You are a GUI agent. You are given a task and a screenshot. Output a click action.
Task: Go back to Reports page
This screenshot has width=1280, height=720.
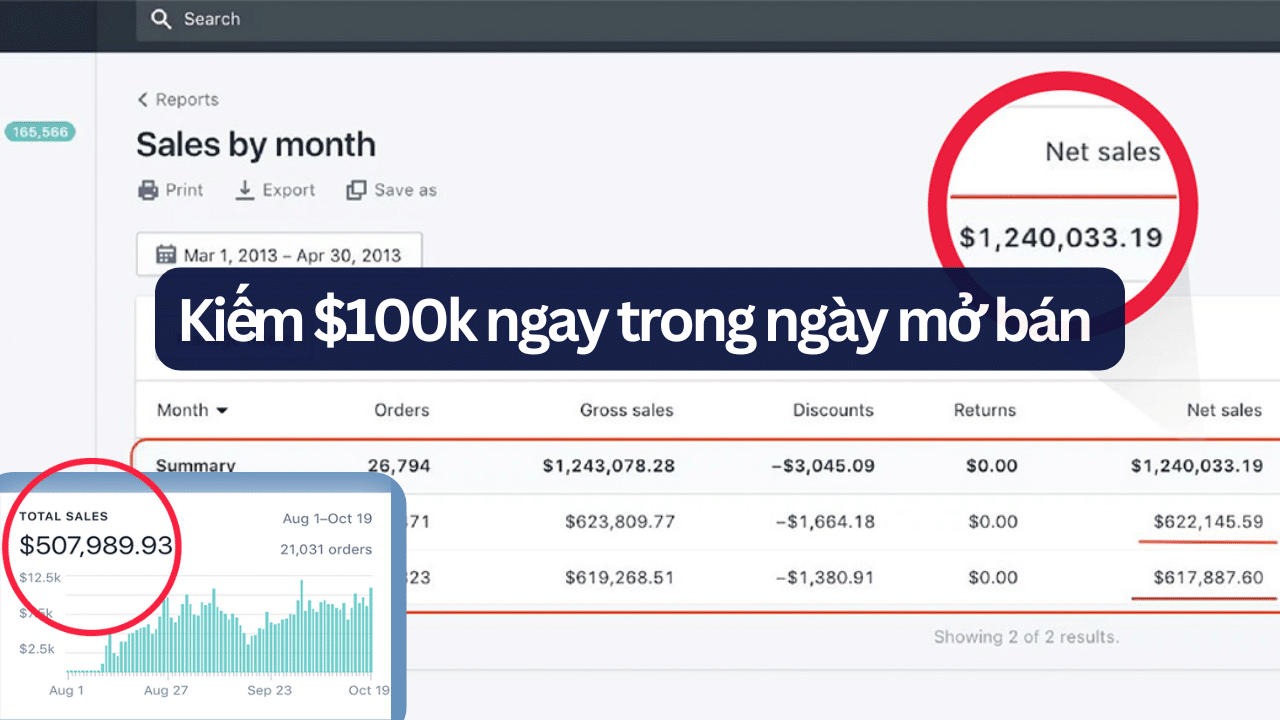point(186,100)
